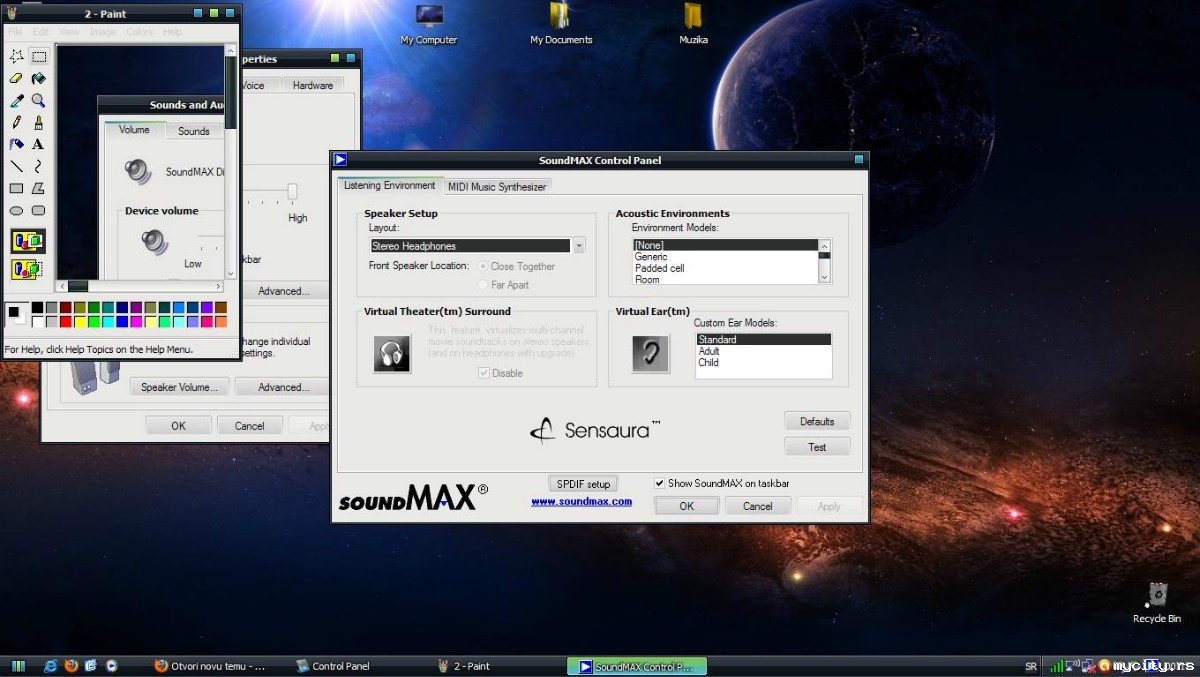
Task: Choose the Pencil tool in Paint
Action: [x=16, y=123]
